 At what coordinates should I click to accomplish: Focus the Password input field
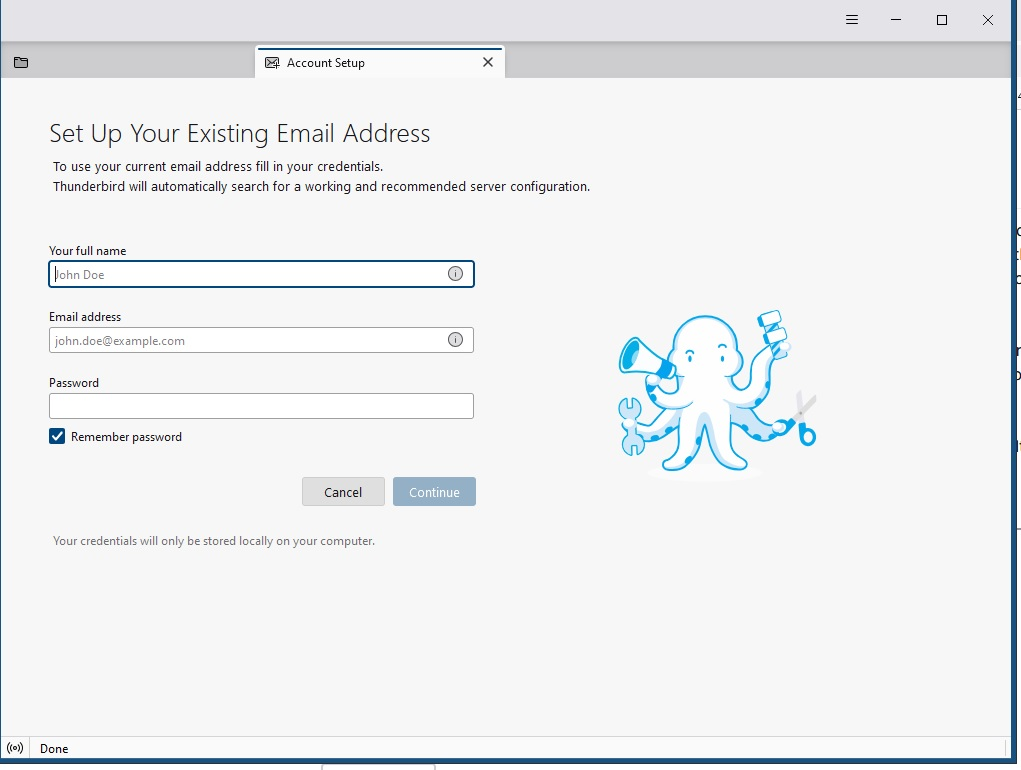pyautogui.click(x=261, y=406)
